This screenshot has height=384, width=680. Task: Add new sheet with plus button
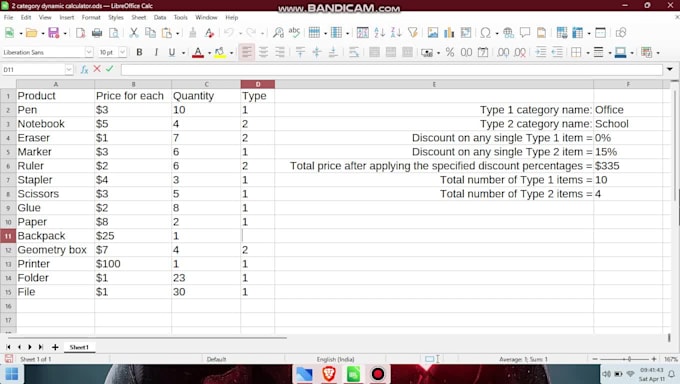[55, 347]
